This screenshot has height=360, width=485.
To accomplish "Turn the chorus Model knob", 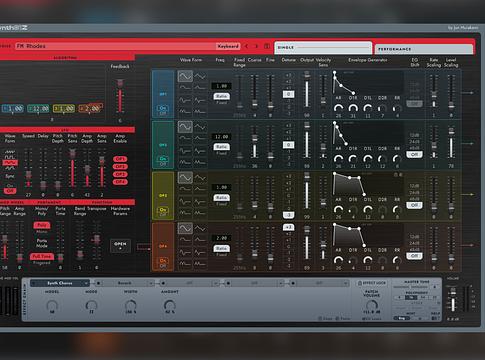I will click(52, 305).
